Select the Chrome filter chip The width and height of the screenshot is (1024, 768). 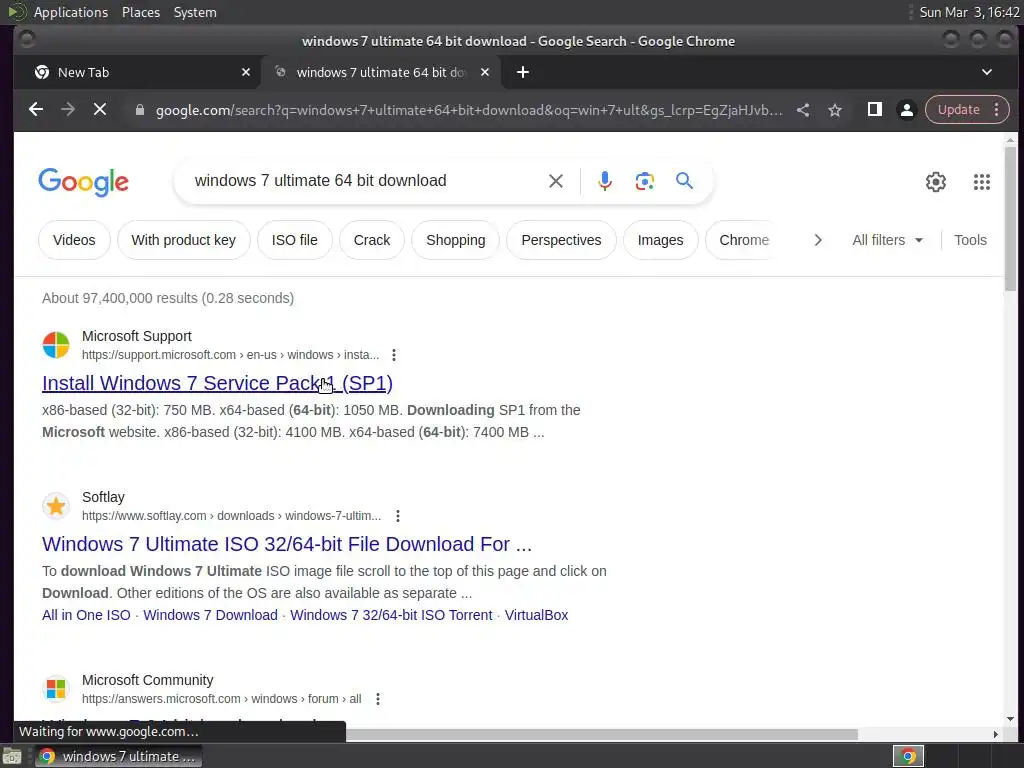[743, 240]
